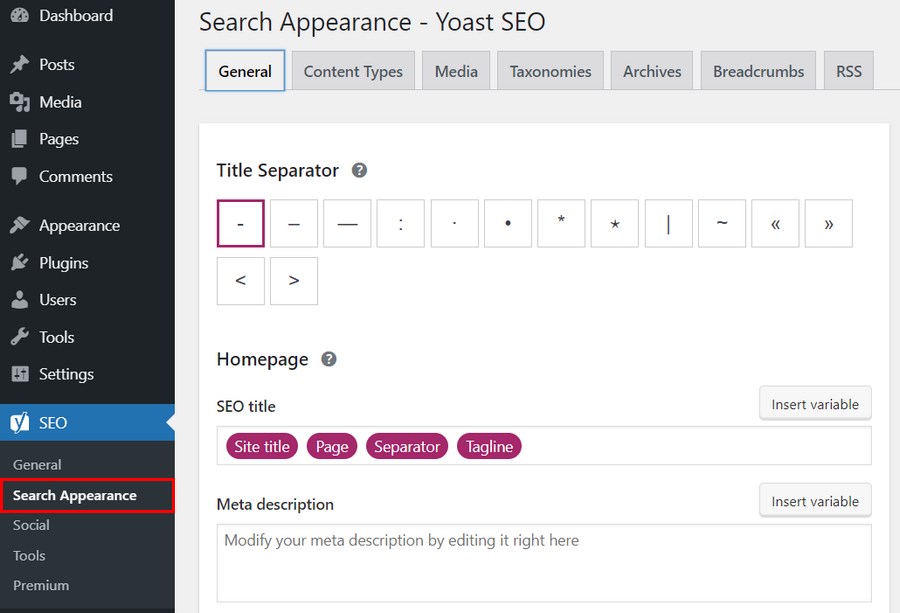The image size is (900, 613).
Task: Open the General submenu under SEO
Action: [x=37, y=465]
